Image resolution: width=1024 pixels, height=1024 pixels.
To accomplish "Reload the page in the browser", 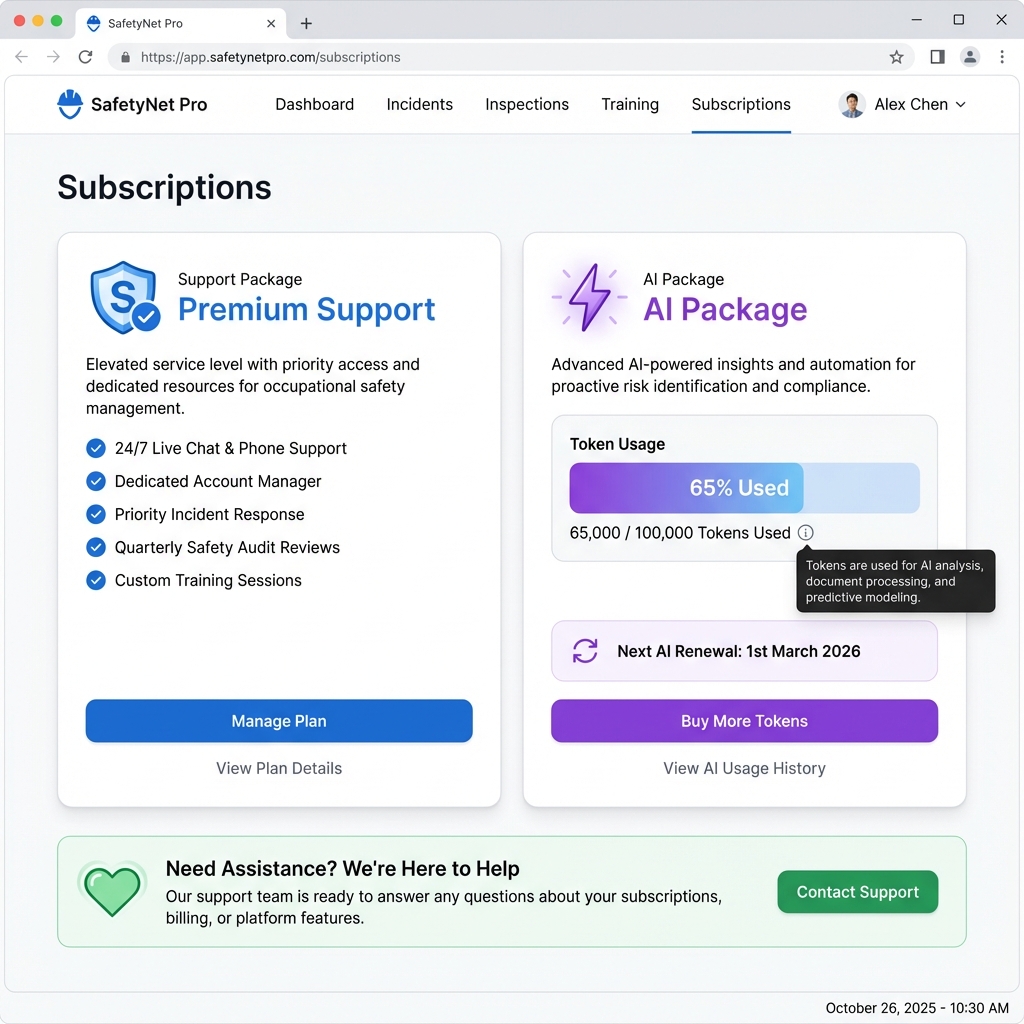I will (86, 57).
